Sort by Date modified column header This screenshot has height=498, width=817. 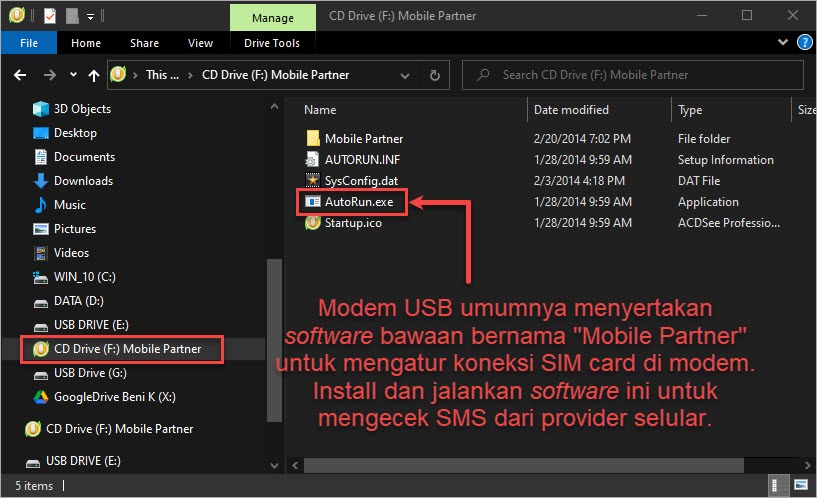click(x=571, y=110)
